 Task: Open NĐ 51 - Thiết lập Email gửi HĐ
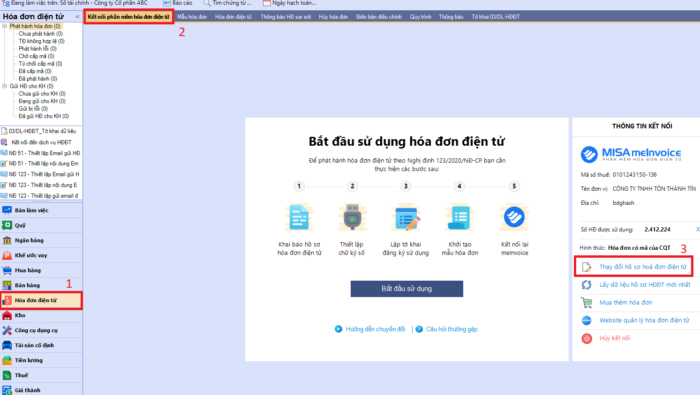point(41,153)
